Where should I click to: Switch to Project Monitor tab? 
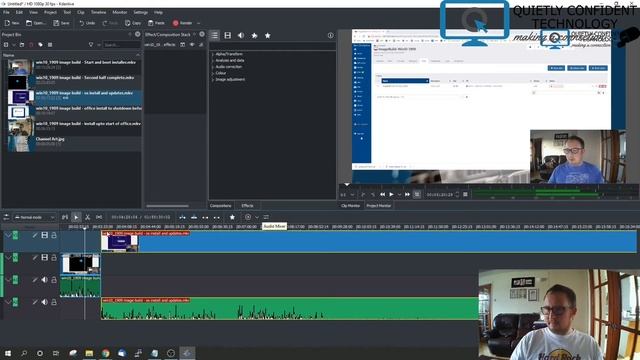pyautogui.click(x=378, y=206)
